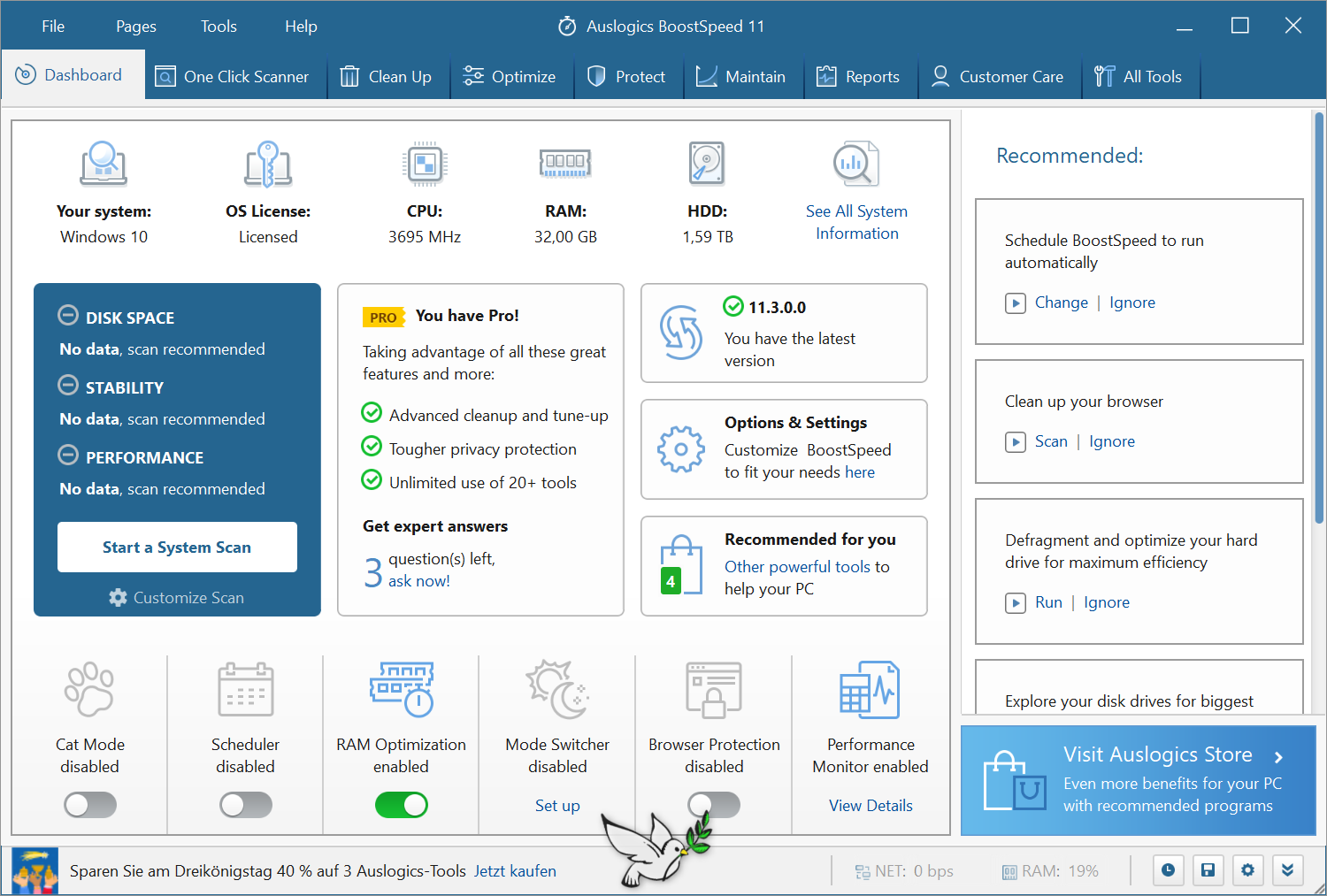Enable the Cat Mode toggle

[90, 805]
